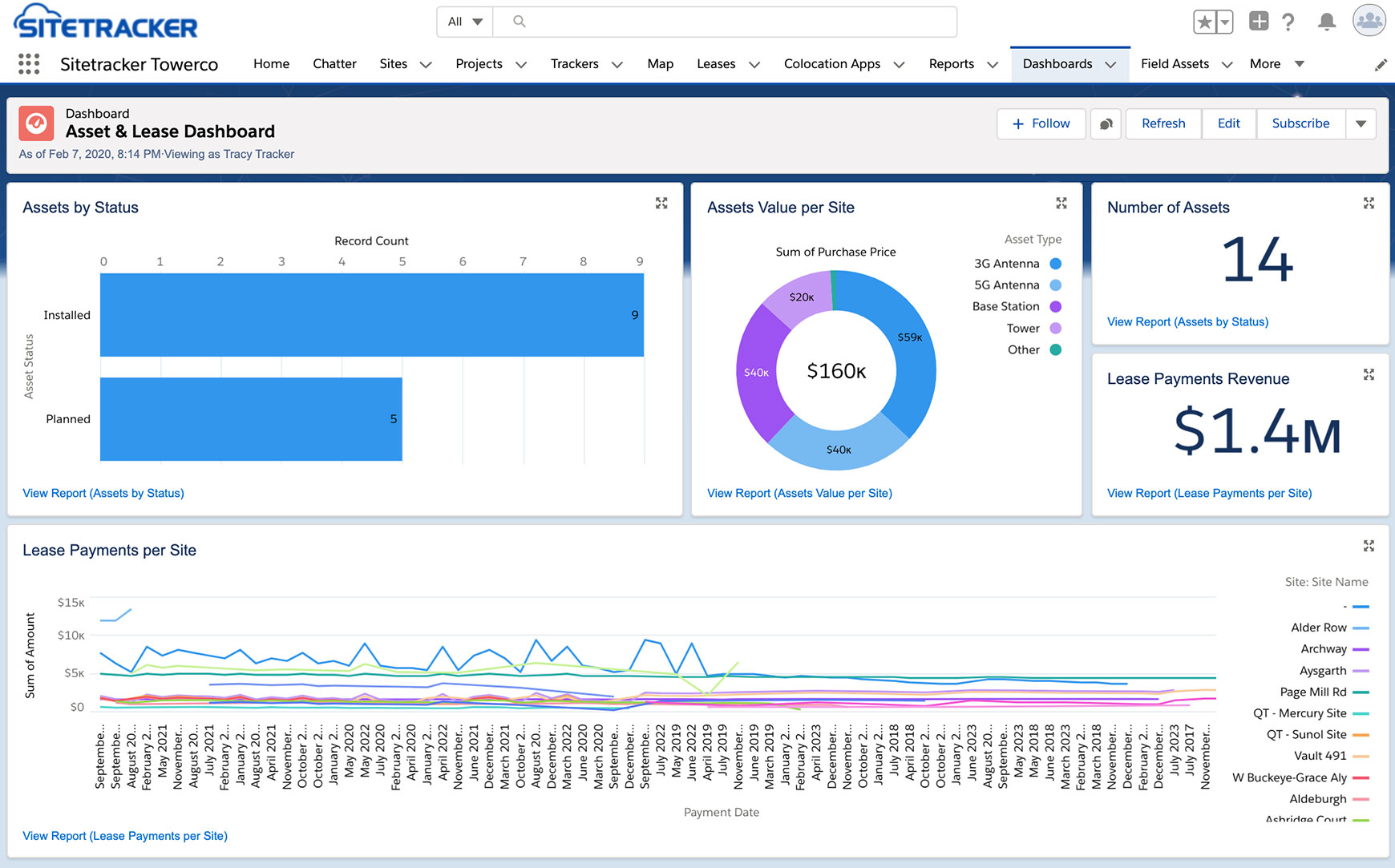Expand the Lease Payments per Site widget
Viewport: 1395px width, 868px height.
click(1369, 546)
